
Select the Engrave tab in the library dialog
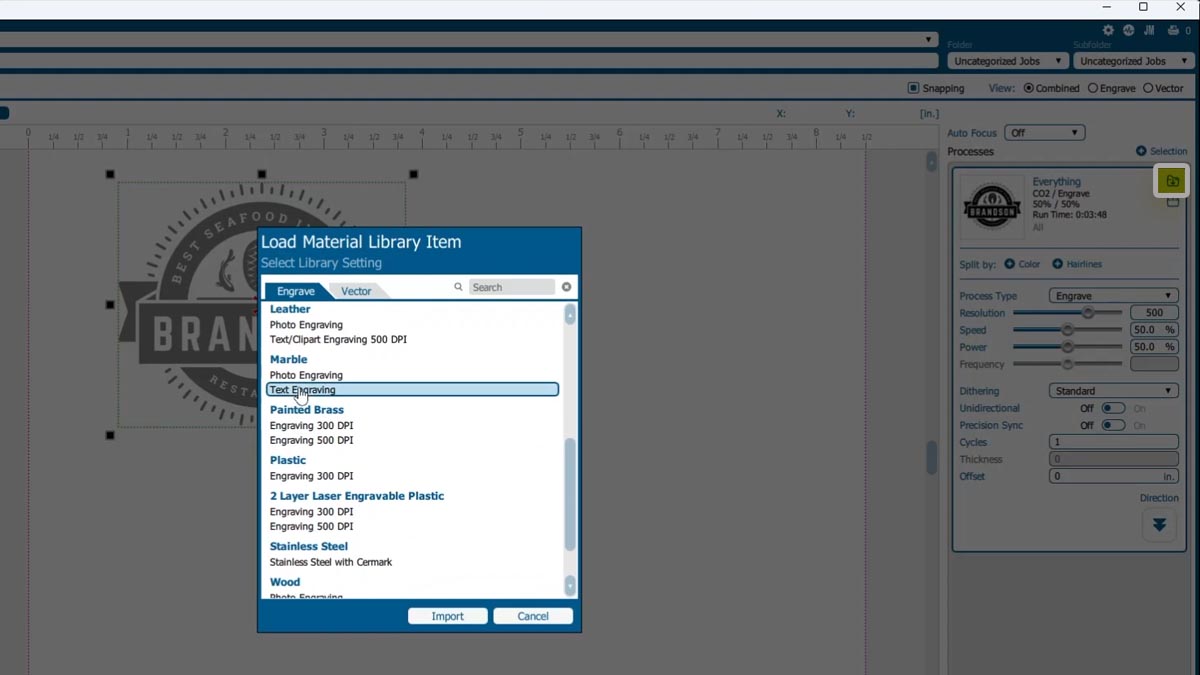coord(295,290)
